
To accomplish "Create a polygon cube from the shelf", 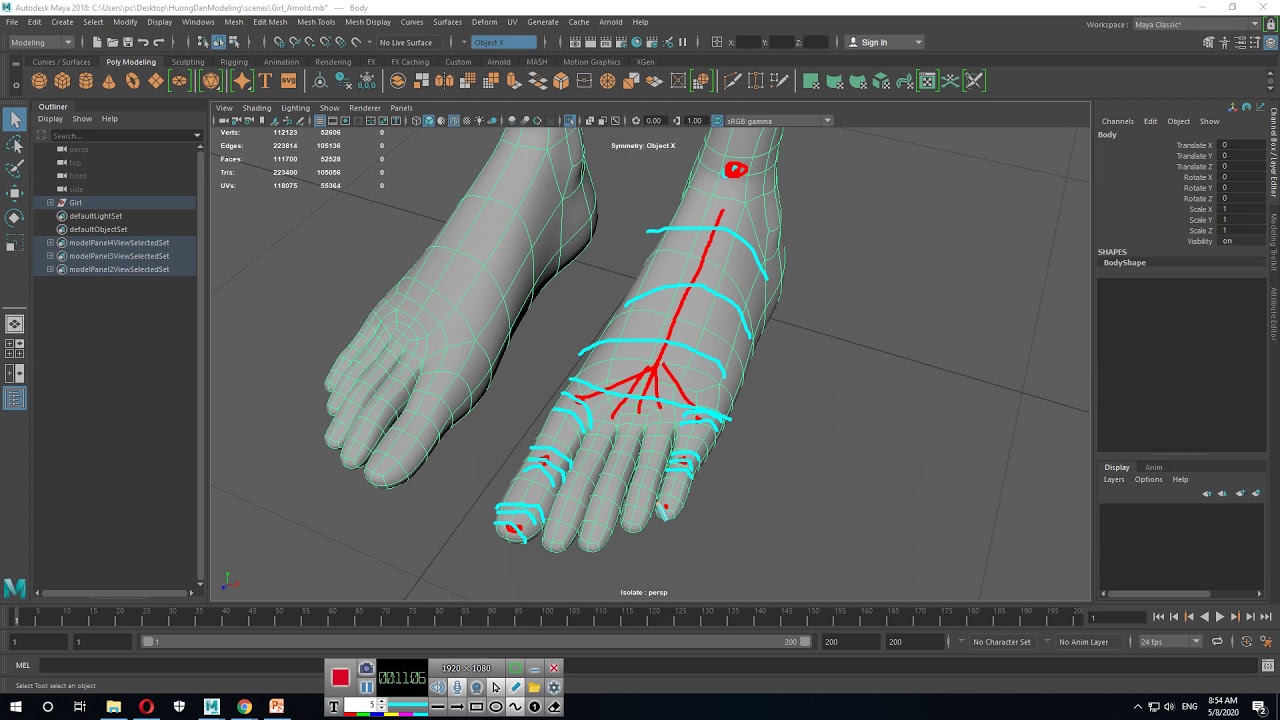I will point(62,81).
